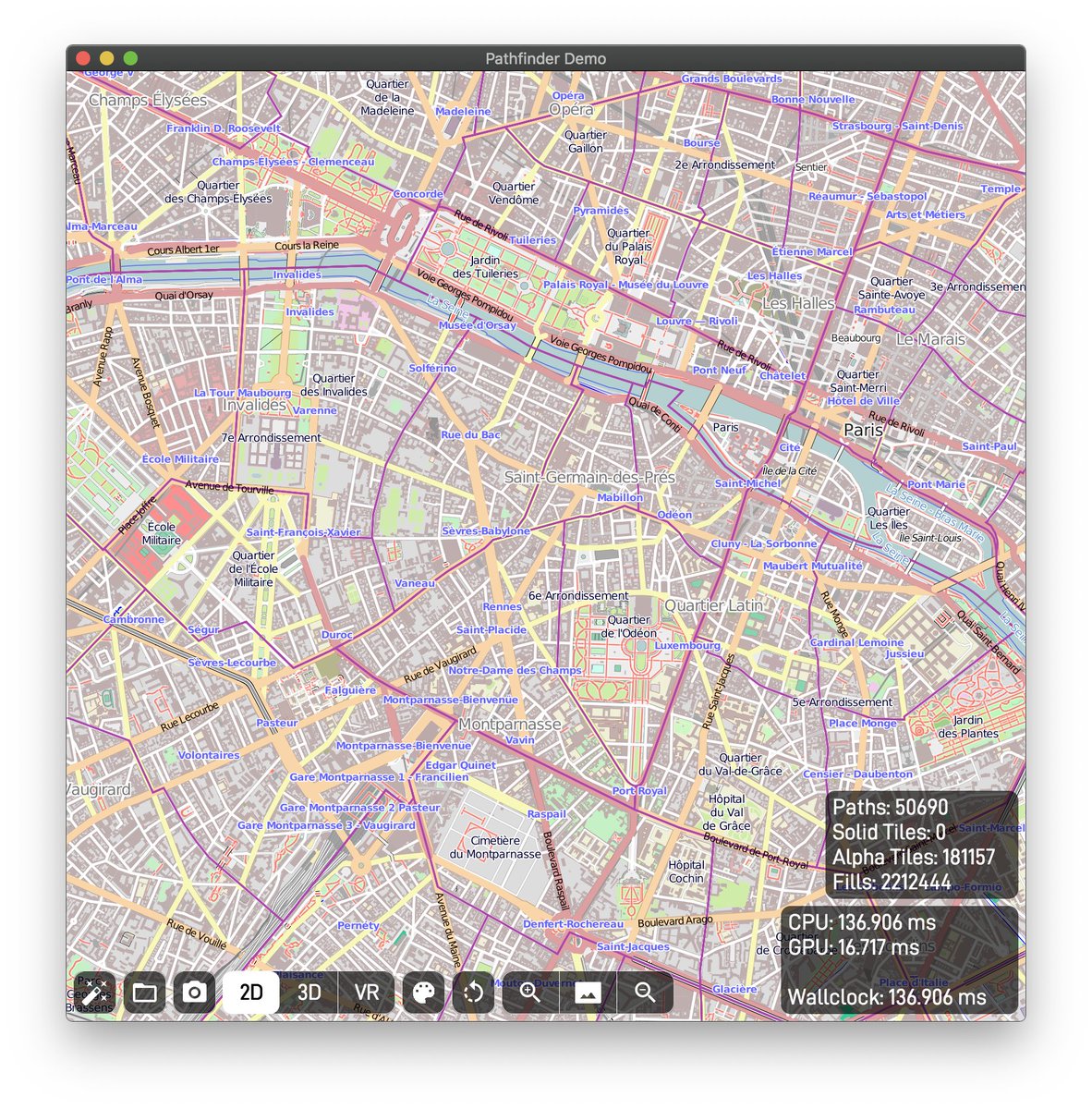Click the 'Fills: 2212444' statistic
Screen dimensions: 1092x1109
[892, 882]
